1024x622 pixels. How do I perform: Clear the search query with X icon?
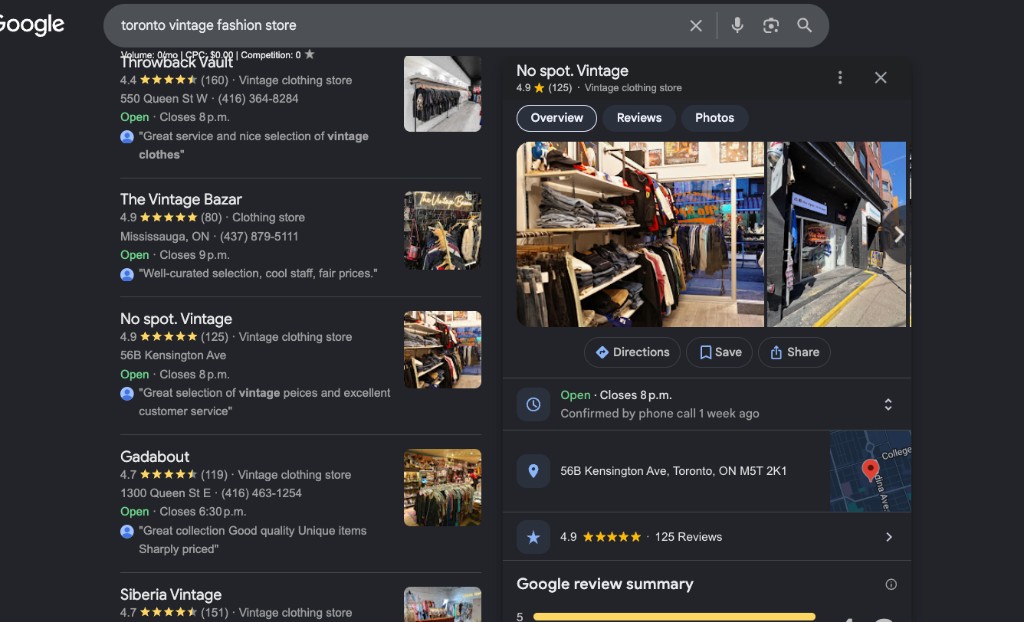[x=696, y=25]
